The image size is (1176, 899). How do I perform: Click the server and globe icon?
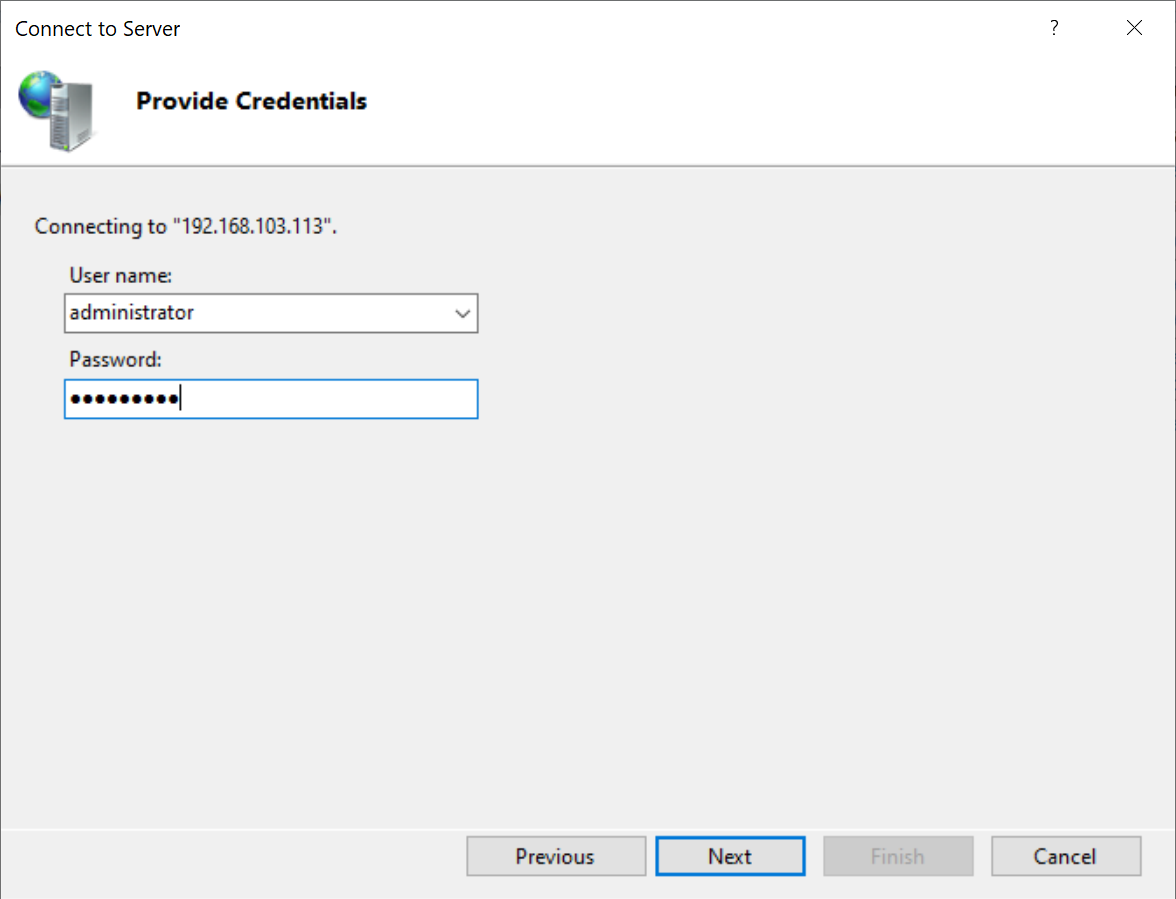tap(57, 109)
